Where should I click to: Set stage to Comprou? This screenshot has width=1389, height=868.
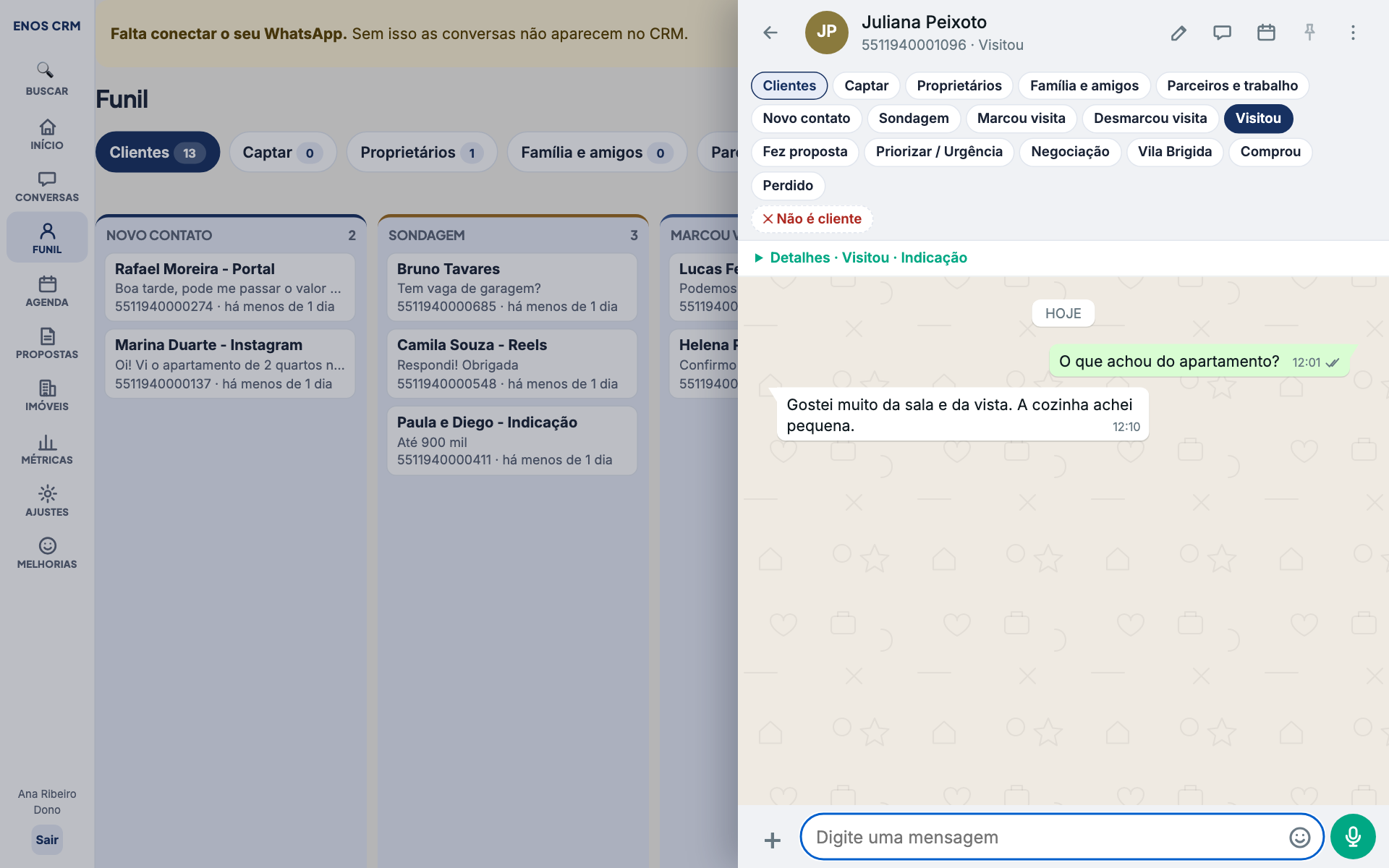(x=1270, y=151)
